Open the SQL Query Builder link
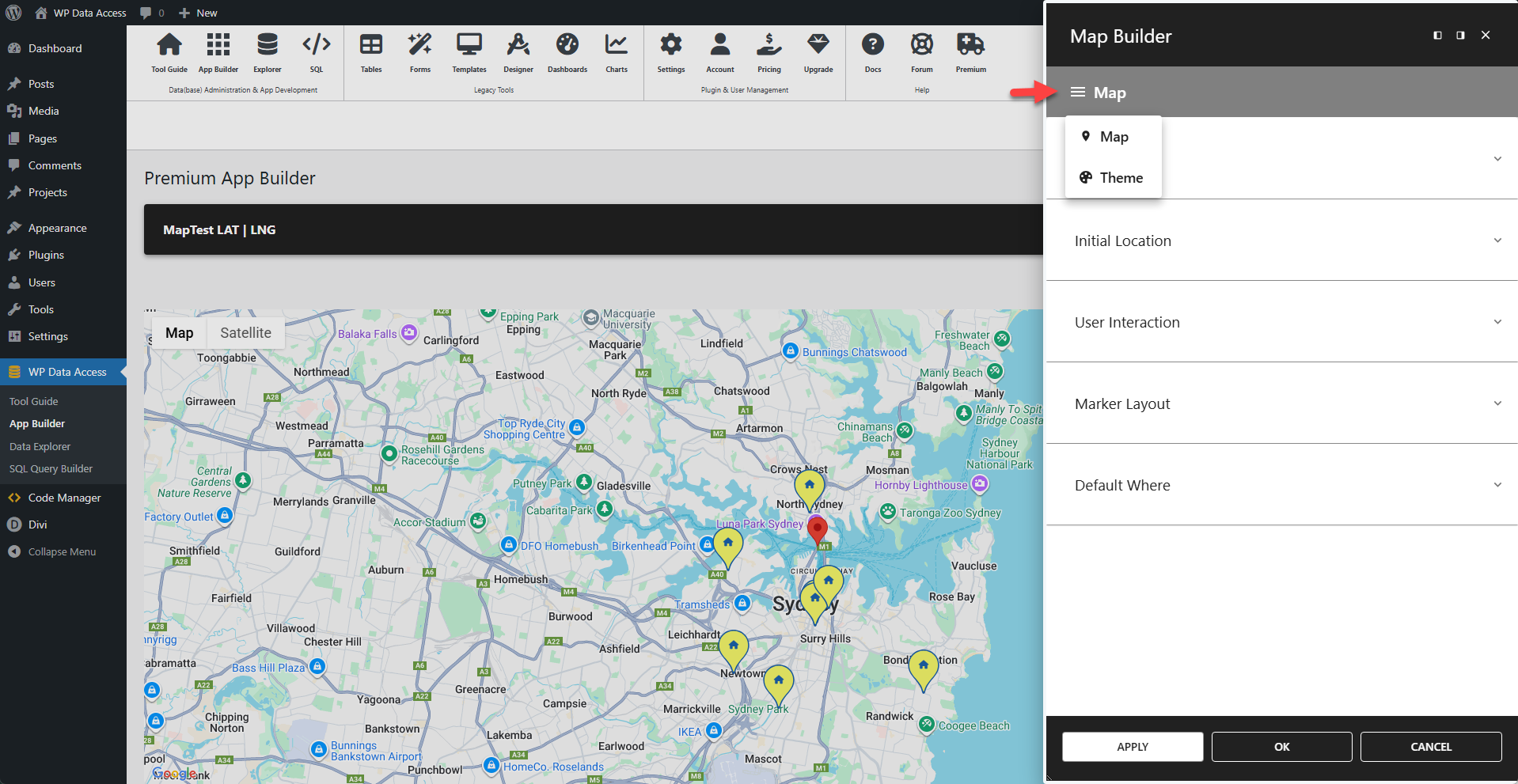1518x784 pixels. point(51,468)
